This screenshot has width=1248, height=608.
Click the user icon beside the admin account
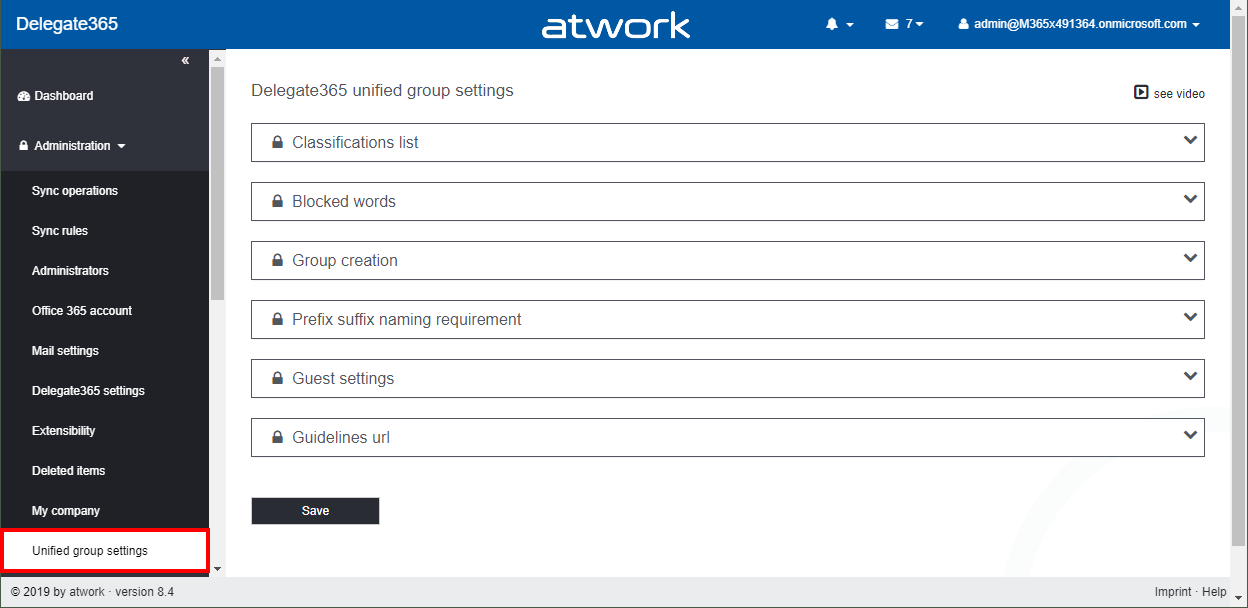964,24
